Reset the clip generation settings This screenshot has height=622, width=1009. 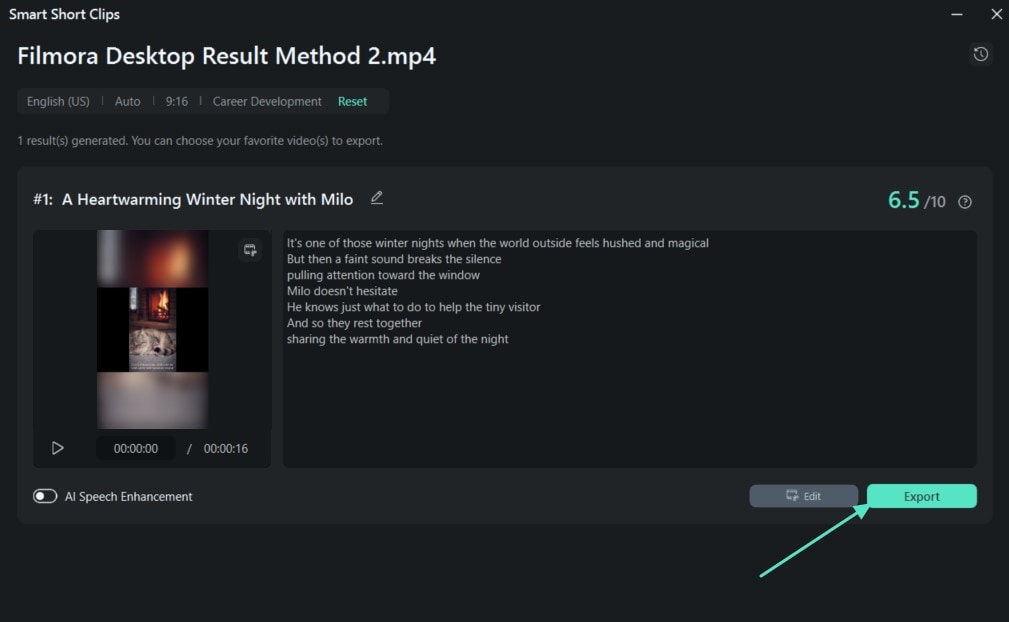352,102
